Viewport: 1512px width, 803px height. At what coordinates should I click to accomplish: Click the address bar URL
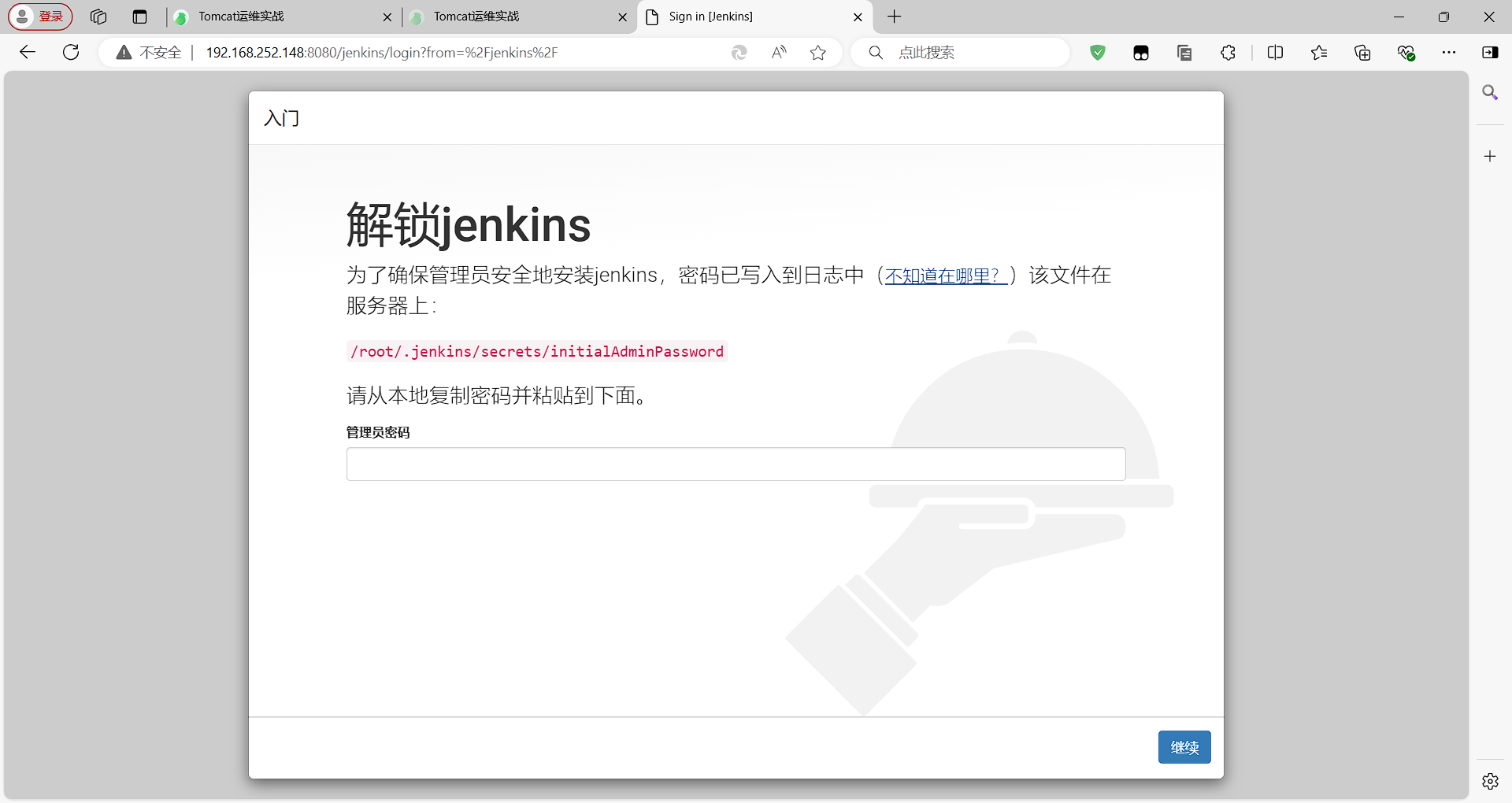382,53
